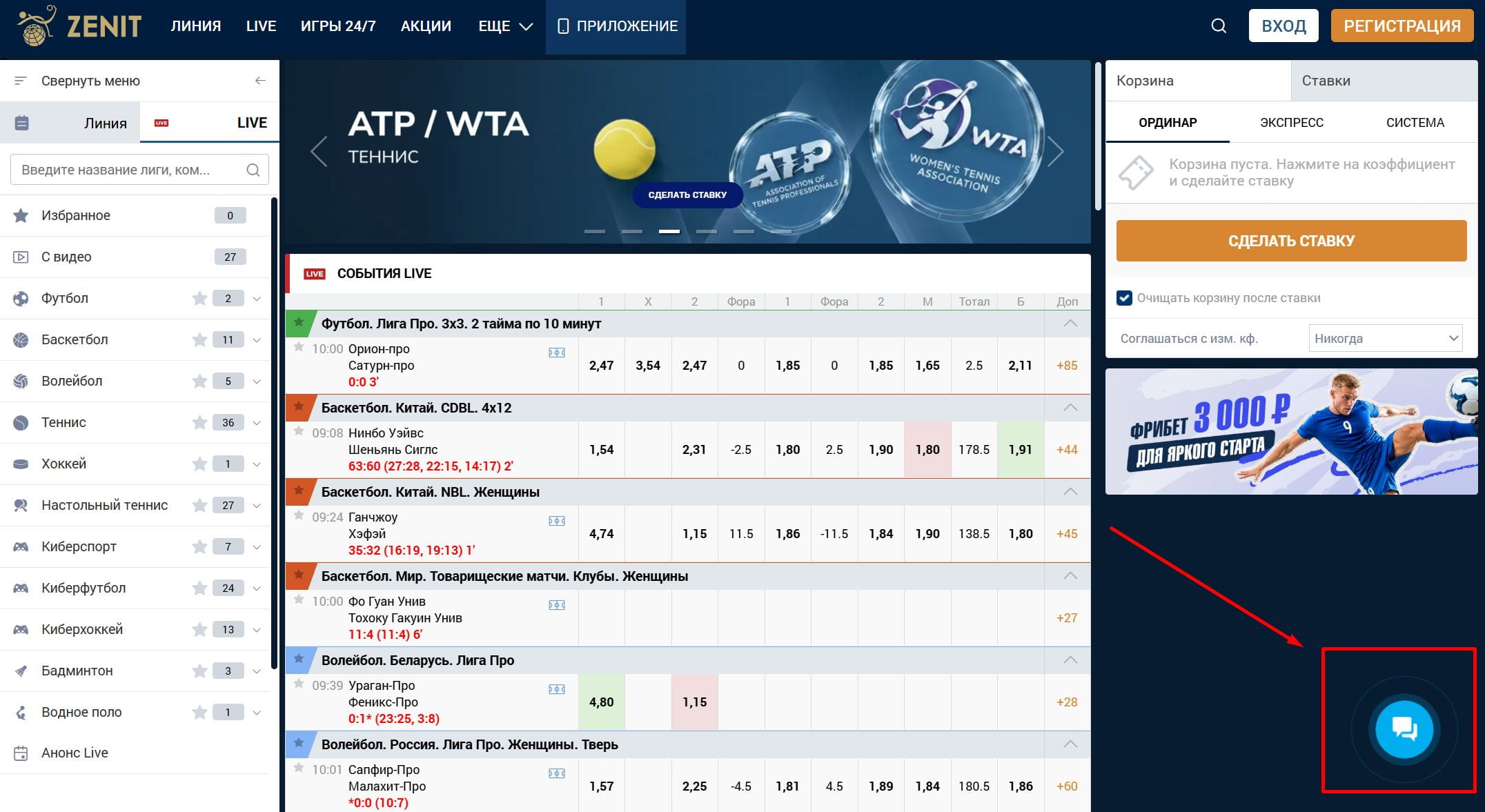The width and height of the screenshot is (1485, 812).
Task: Collapse the Баскетбол Китай CDBL section
Action: pos(1070,407)
